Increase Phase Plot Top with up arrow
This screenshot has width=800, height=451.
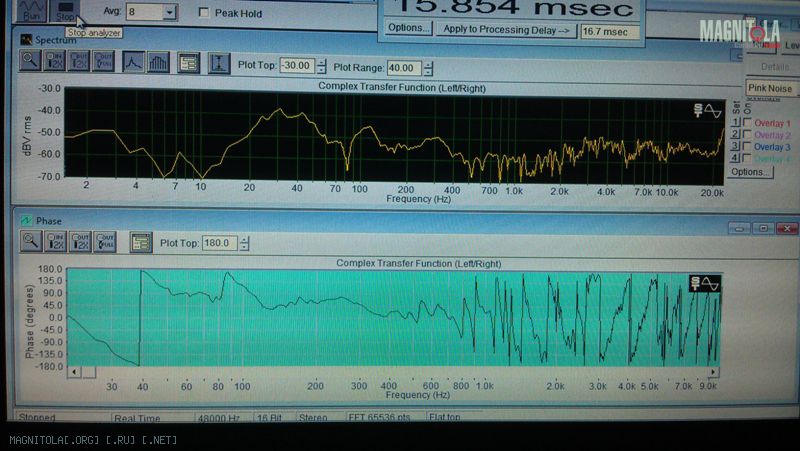click(244, 239)
